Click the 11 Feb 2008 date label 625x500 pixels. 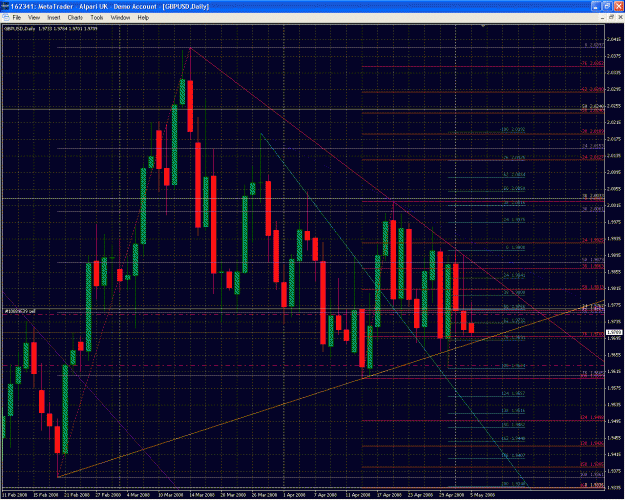(15, 495)
